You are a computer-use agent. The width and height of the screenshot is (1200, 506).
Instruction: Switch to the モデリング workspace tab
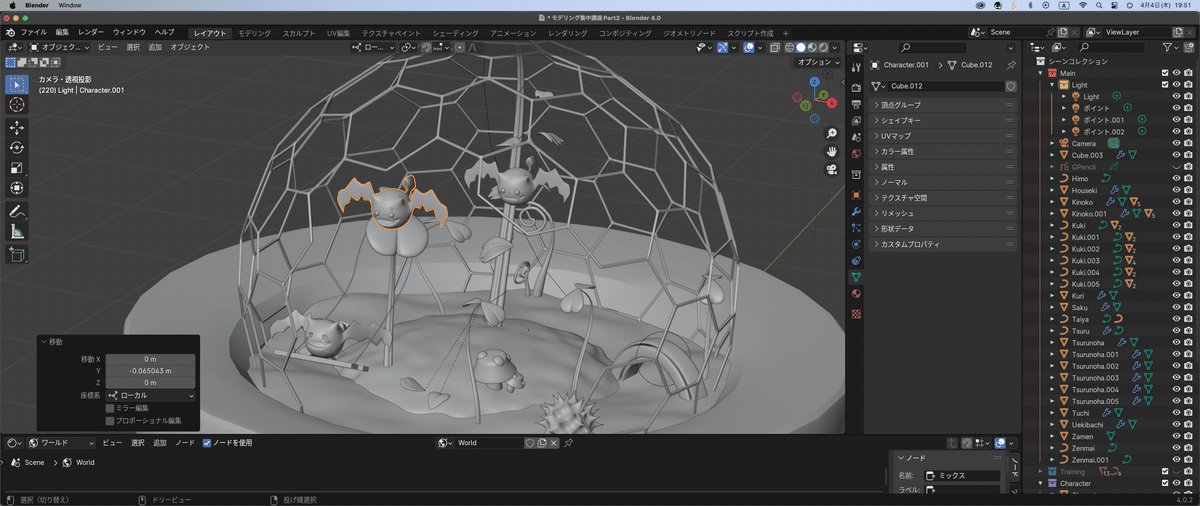(254, 33)
